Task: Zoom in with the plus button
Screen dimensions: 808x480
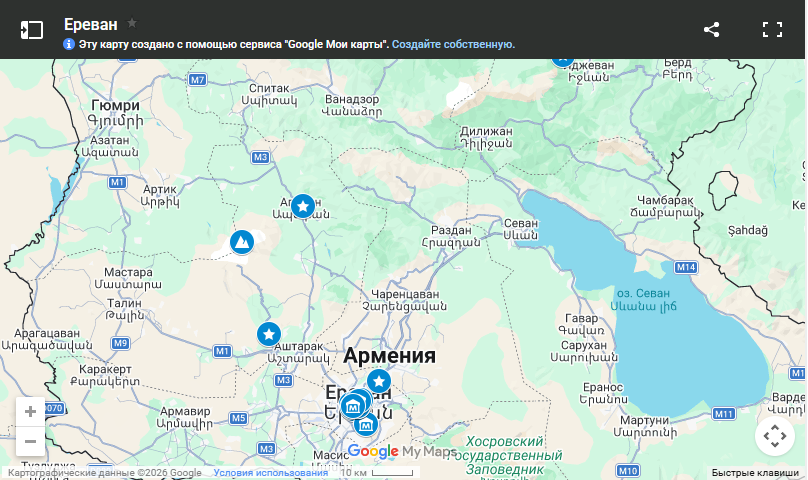Action: click(30, 411)
